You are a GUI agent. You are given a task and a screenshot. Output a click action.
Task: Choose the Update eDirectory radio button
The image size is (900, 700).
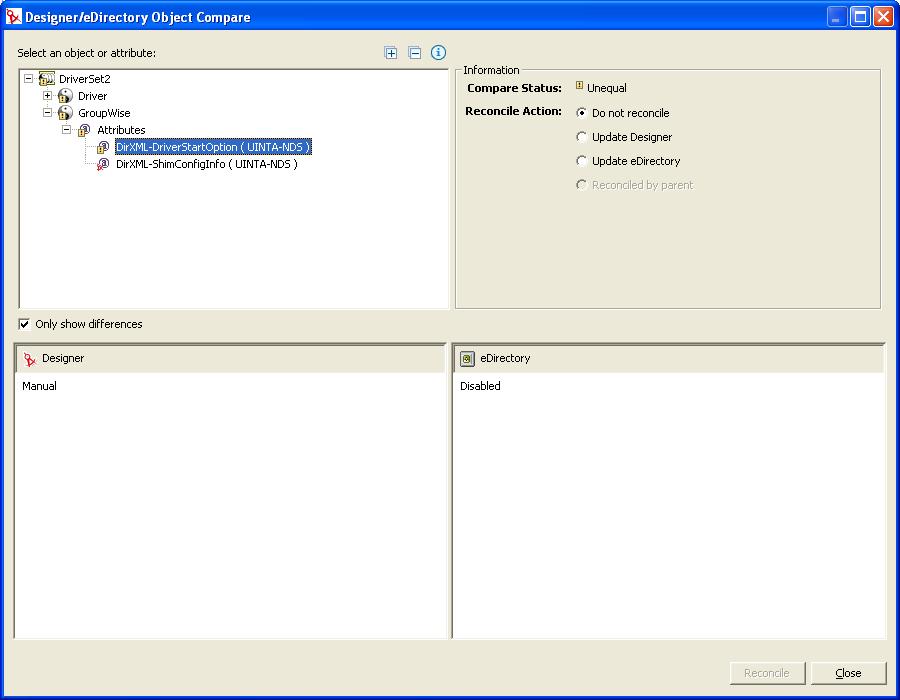tap(581, 161)
